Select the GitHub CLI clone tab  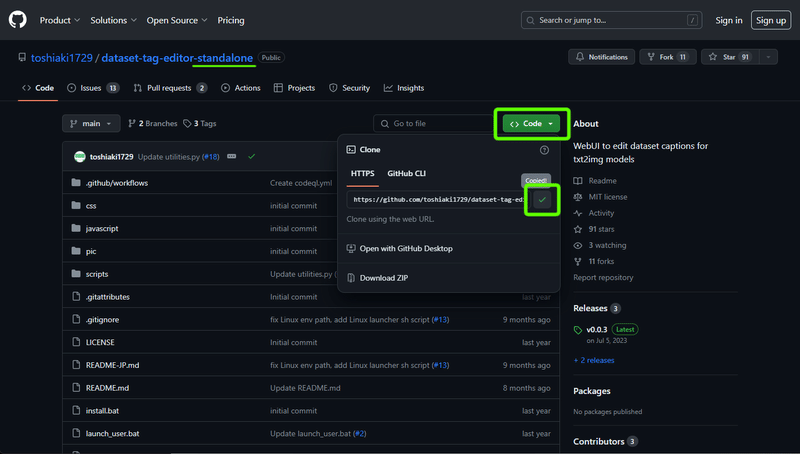point(406,173)
